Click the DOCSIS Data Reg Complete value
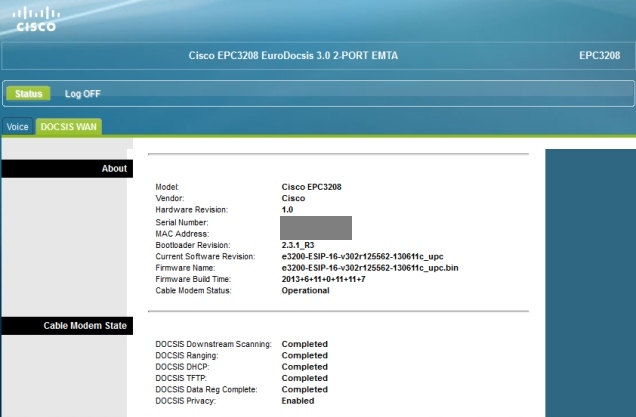The image size is (636, 417). (x=305, y=389)
